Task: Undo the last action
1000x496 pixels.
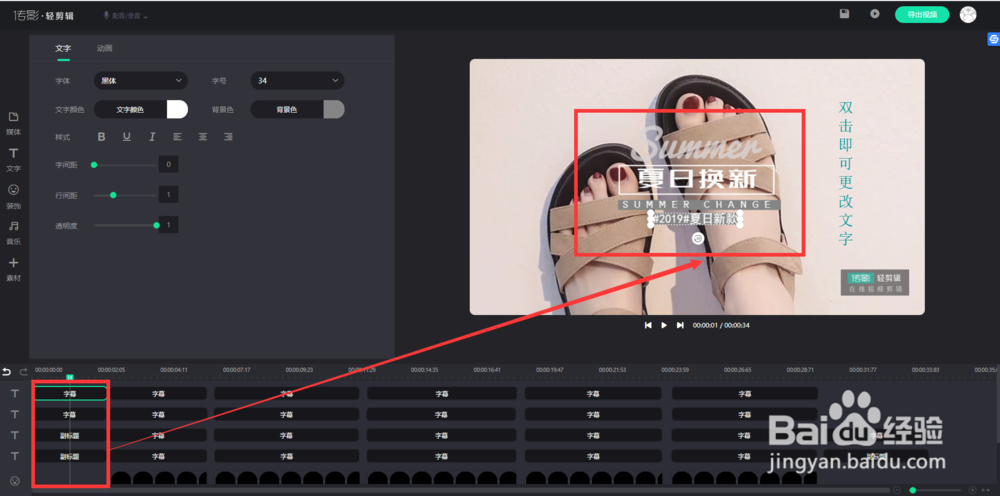Action: [x=7, y=372]
